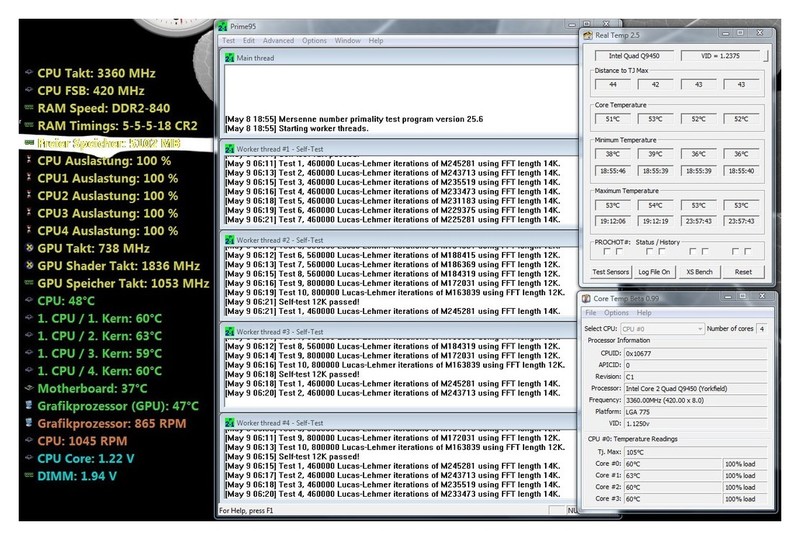Open the Advanced menu in Prime95
The image size is (800, 540).
(278, 40)
